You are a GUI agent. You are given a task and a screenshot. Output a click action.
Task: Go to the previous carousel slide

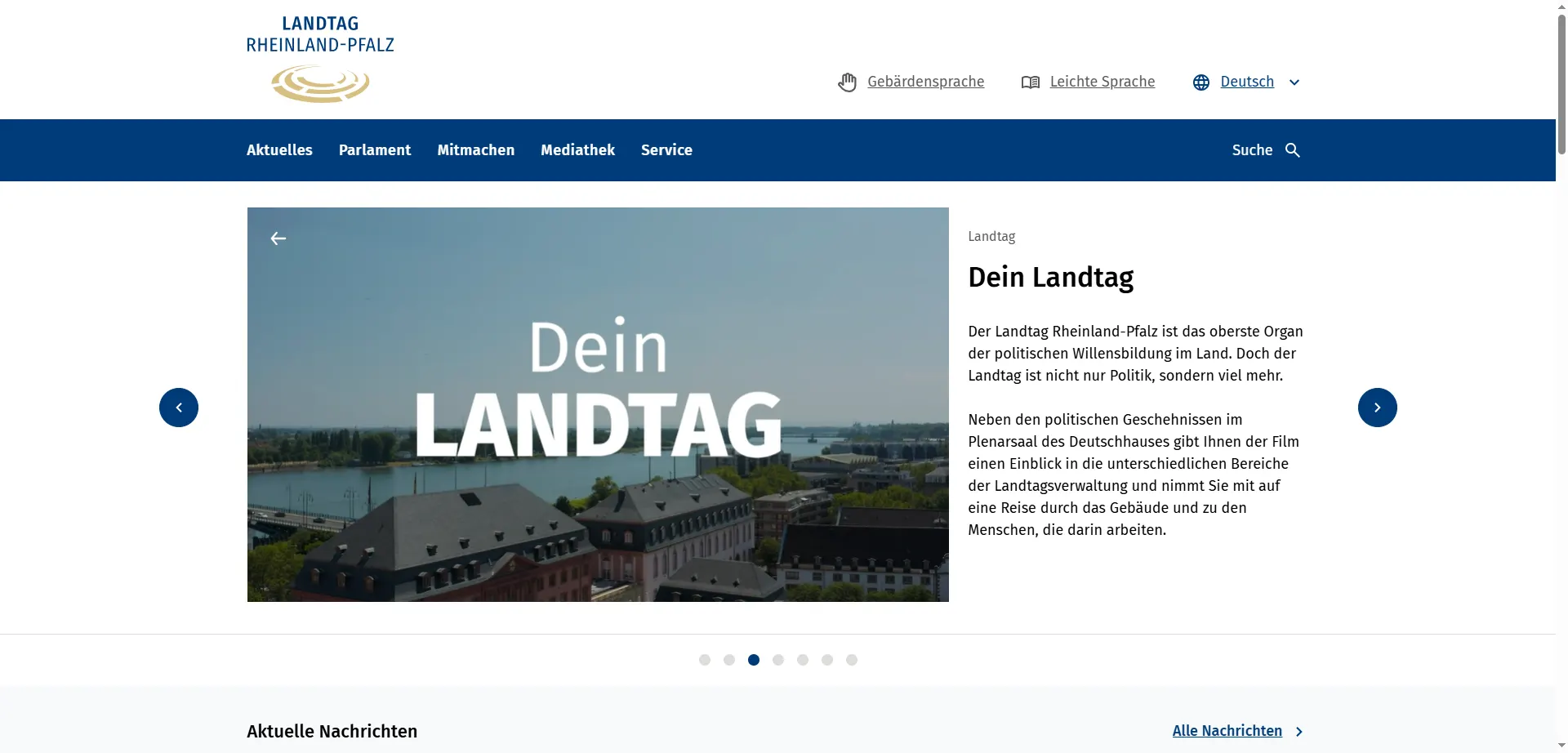[179, 408]
